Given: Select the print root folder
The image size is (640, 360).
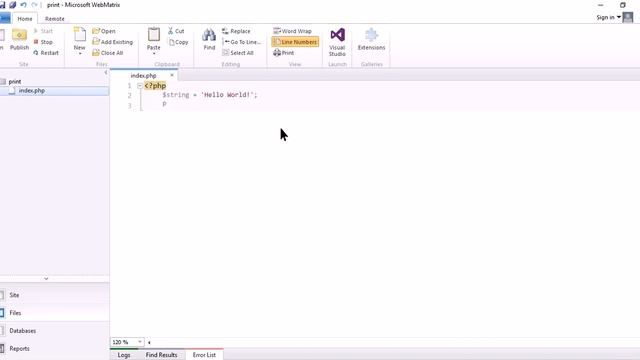Looking at the screenshot, I should 15,82.
